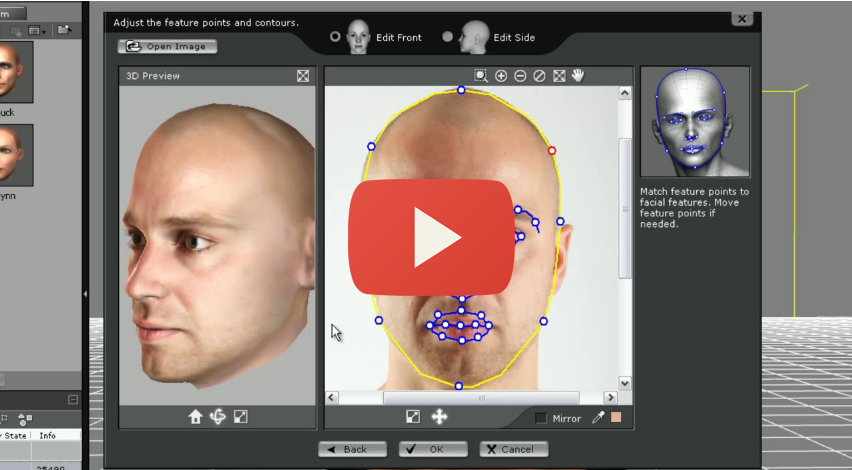Open the skin color swatch
The height and width of the screenshot is (470, 852).
[x=616, y=417]
